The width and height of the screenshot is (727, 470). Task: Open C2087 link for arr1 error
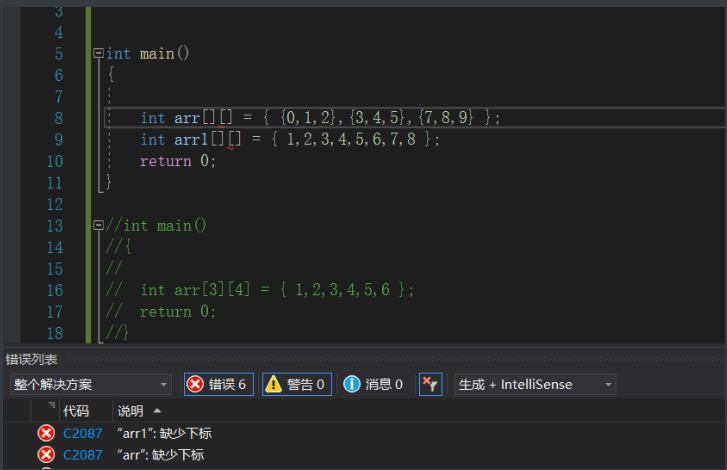pyautogui.click(x=83, y=433)
